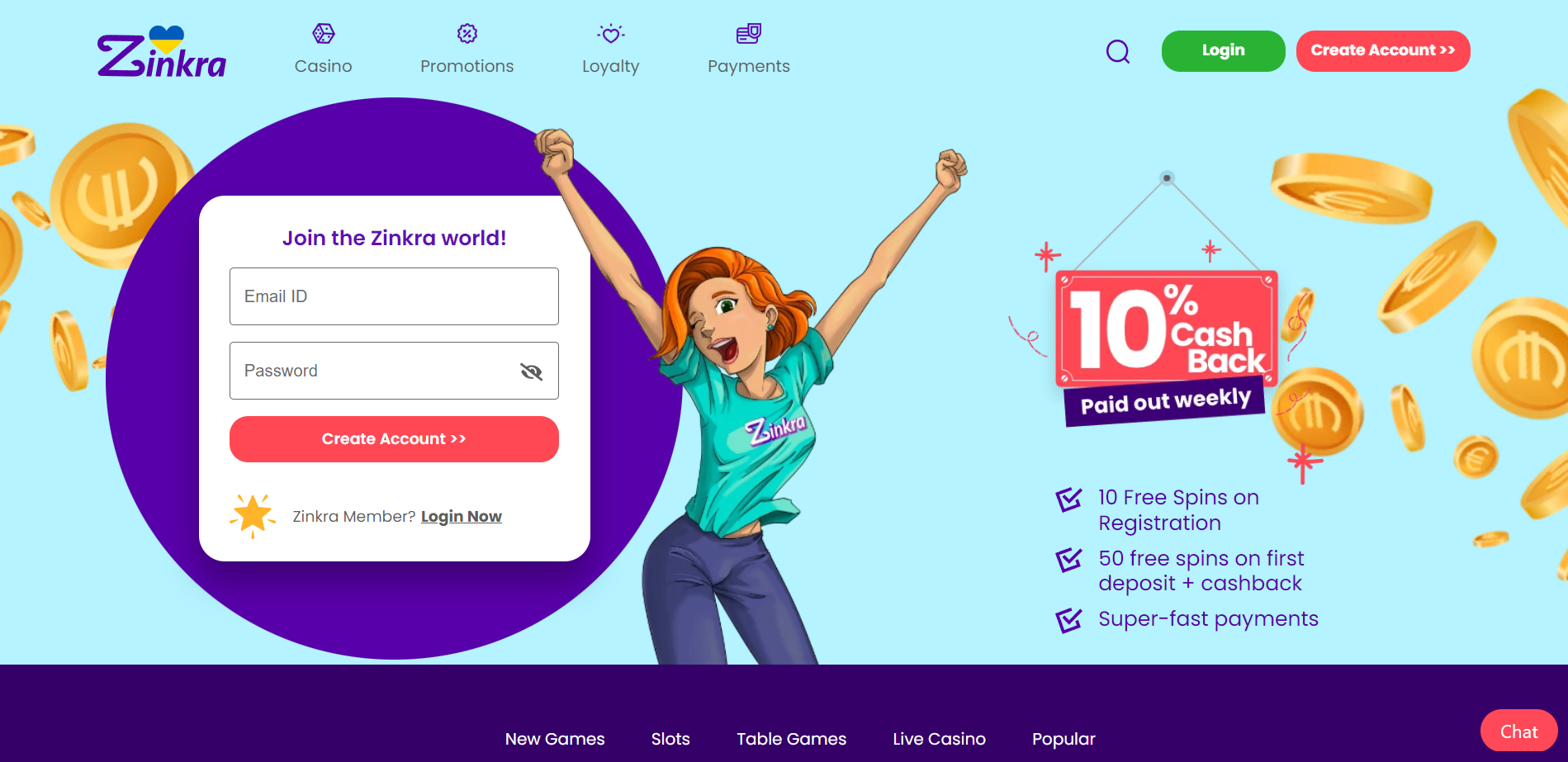The height and width of the screenshot is (762, 1568).
Task: Toggle password visibility eye icon
Action: pos(532,372)
